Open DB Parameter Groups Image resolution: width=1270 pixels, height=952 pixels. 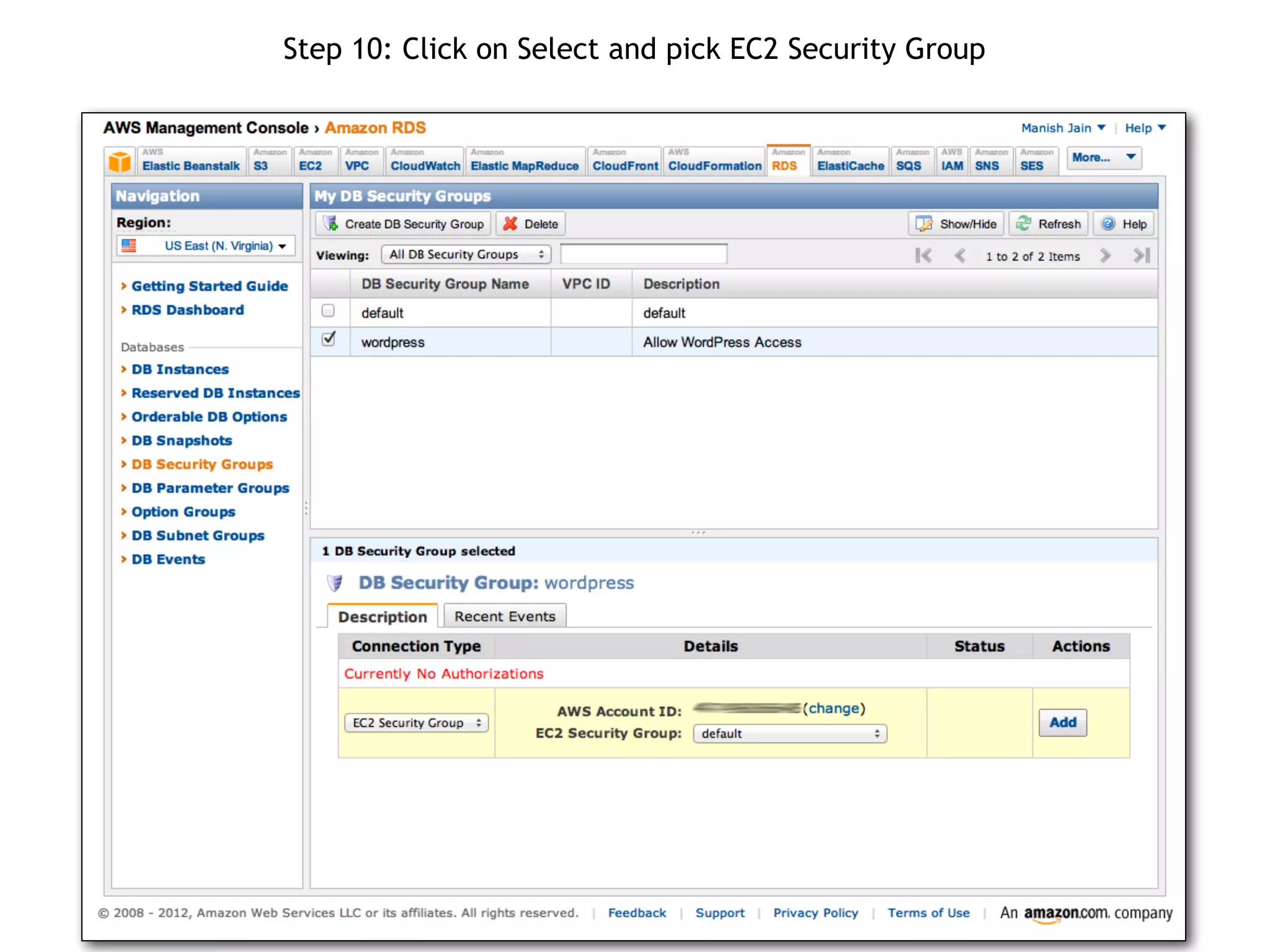tap(210, 488)
